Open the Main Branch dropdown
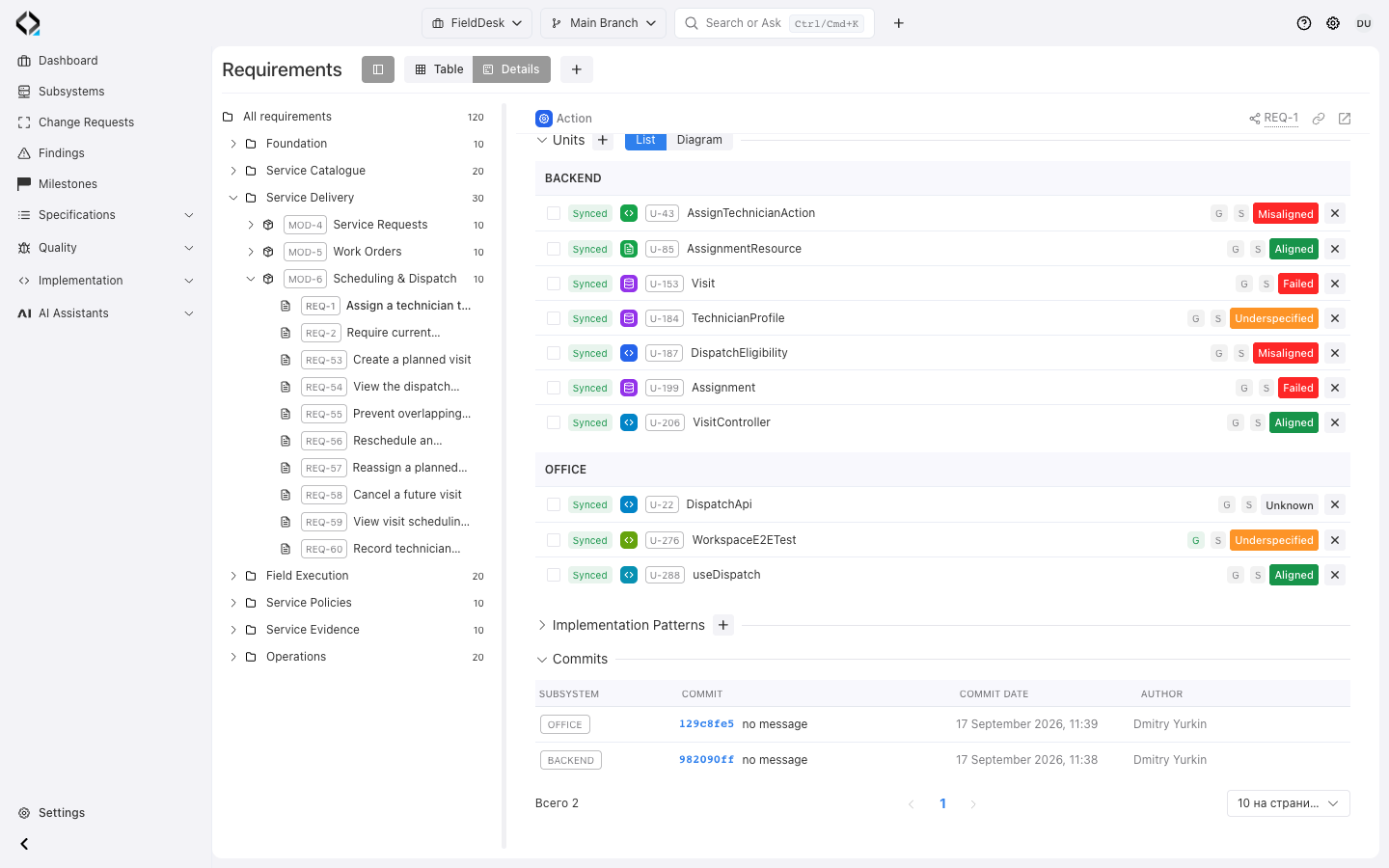The height and width of the screenshot is (868, 1389). [x=603, y=23]
